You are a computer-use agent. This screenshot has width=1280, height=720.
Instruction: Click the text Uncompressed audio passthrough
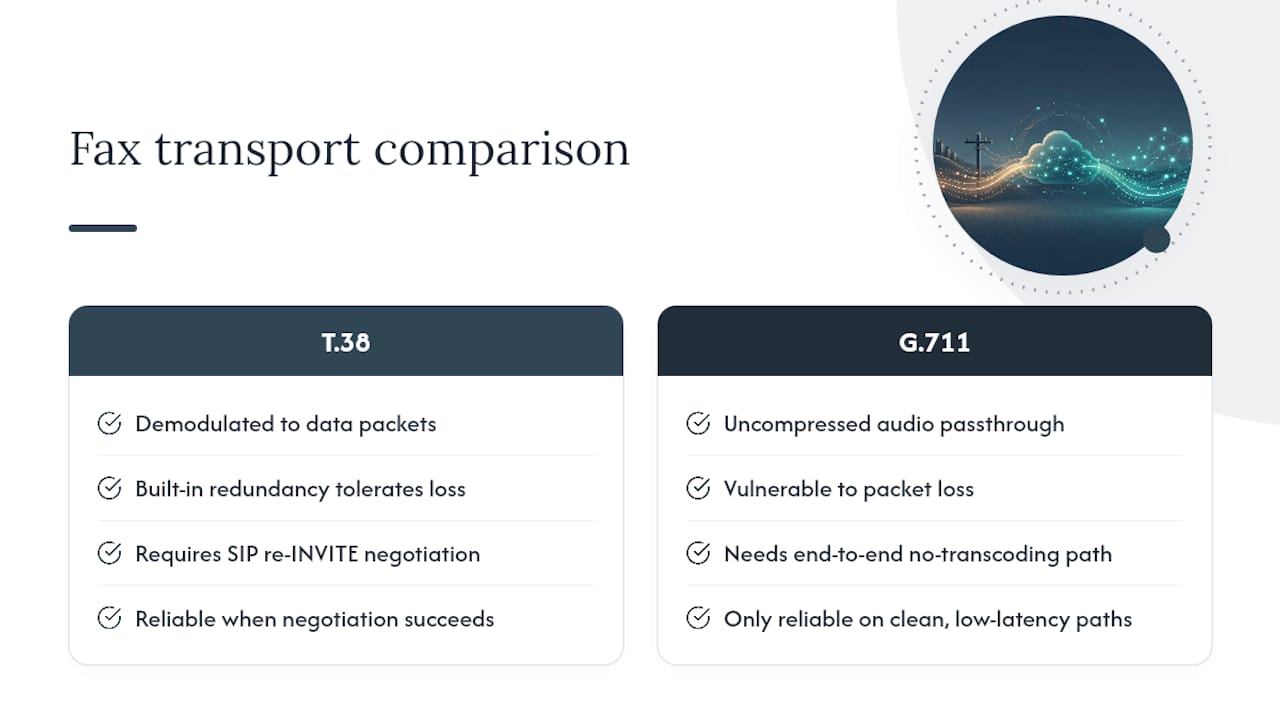pos(894,424)
